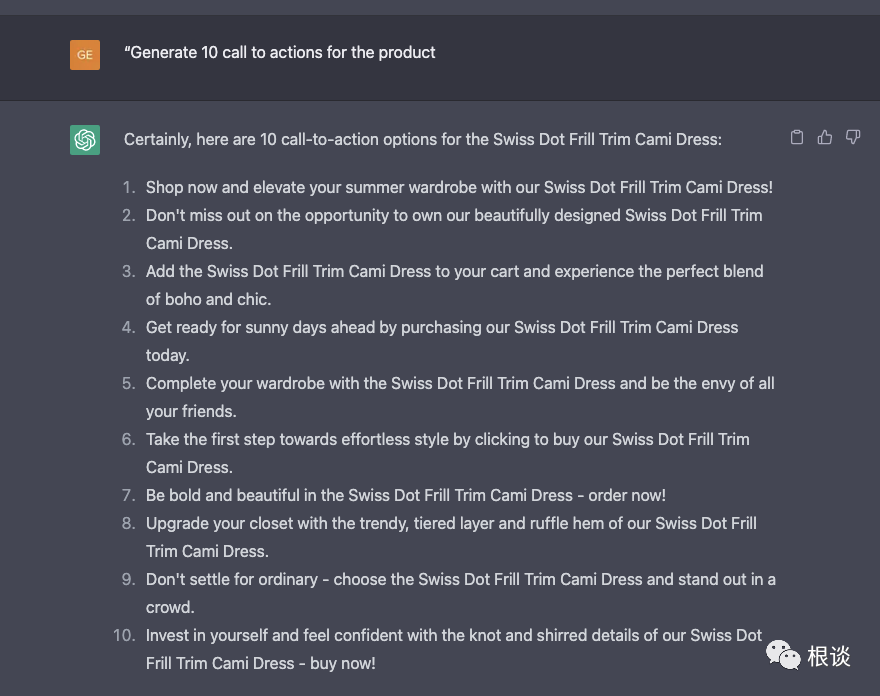Image resolution: width=880 pixels, height=696 pixels.
Task: Click the WeChat logo watermark
Action: [x=783, y=655]
